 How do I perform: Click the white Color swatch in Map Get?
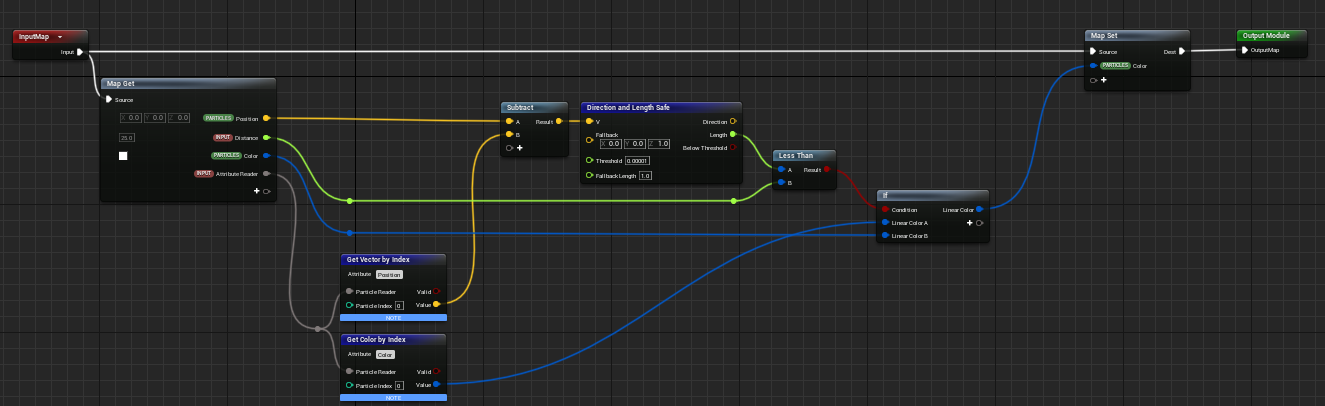click(123, 156)
